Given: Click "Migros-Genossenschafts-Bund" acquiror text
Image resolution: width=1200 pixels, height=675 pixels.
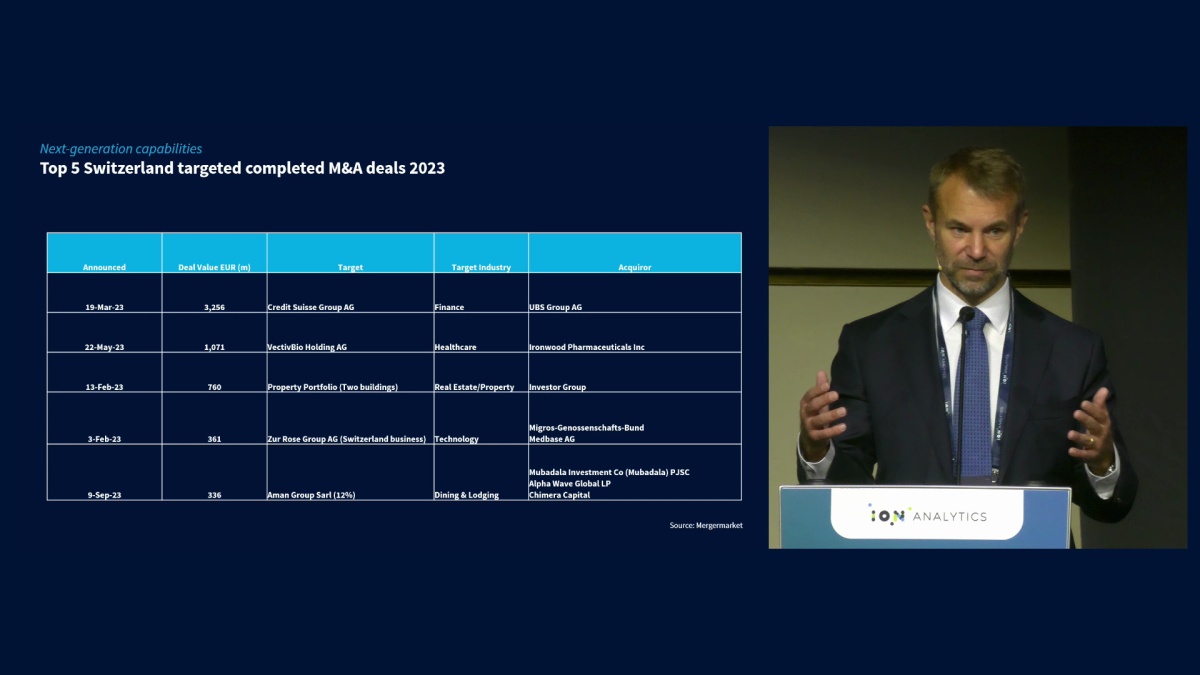Looking at the screenshot, I should [x=586, y=427].
